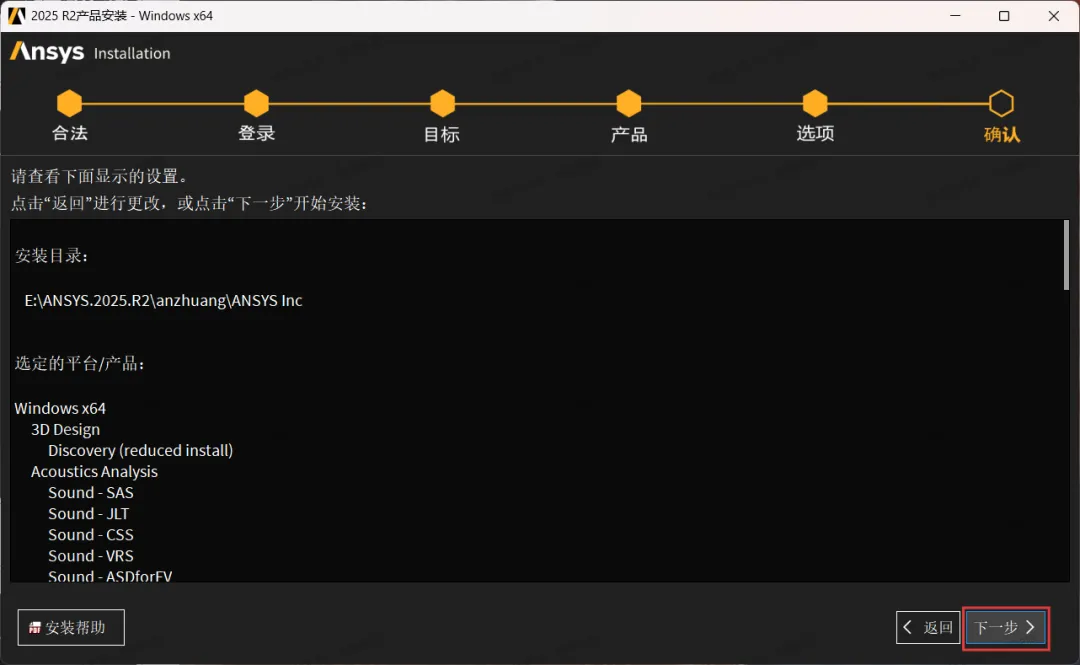Click the 产品 step hexagon icon
The height and width of the screenshot is (665, 1080).
coord(629,103)
